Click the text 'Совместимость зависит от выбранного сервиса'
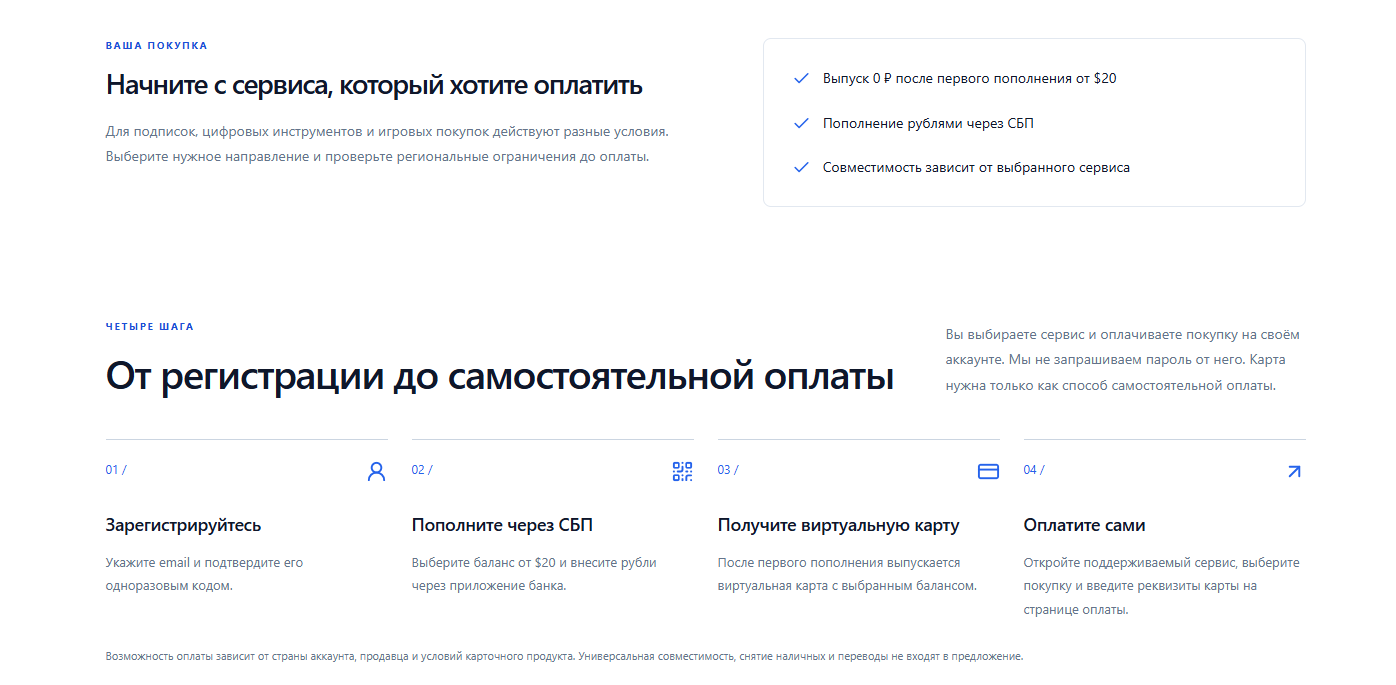 pos(976,168)
